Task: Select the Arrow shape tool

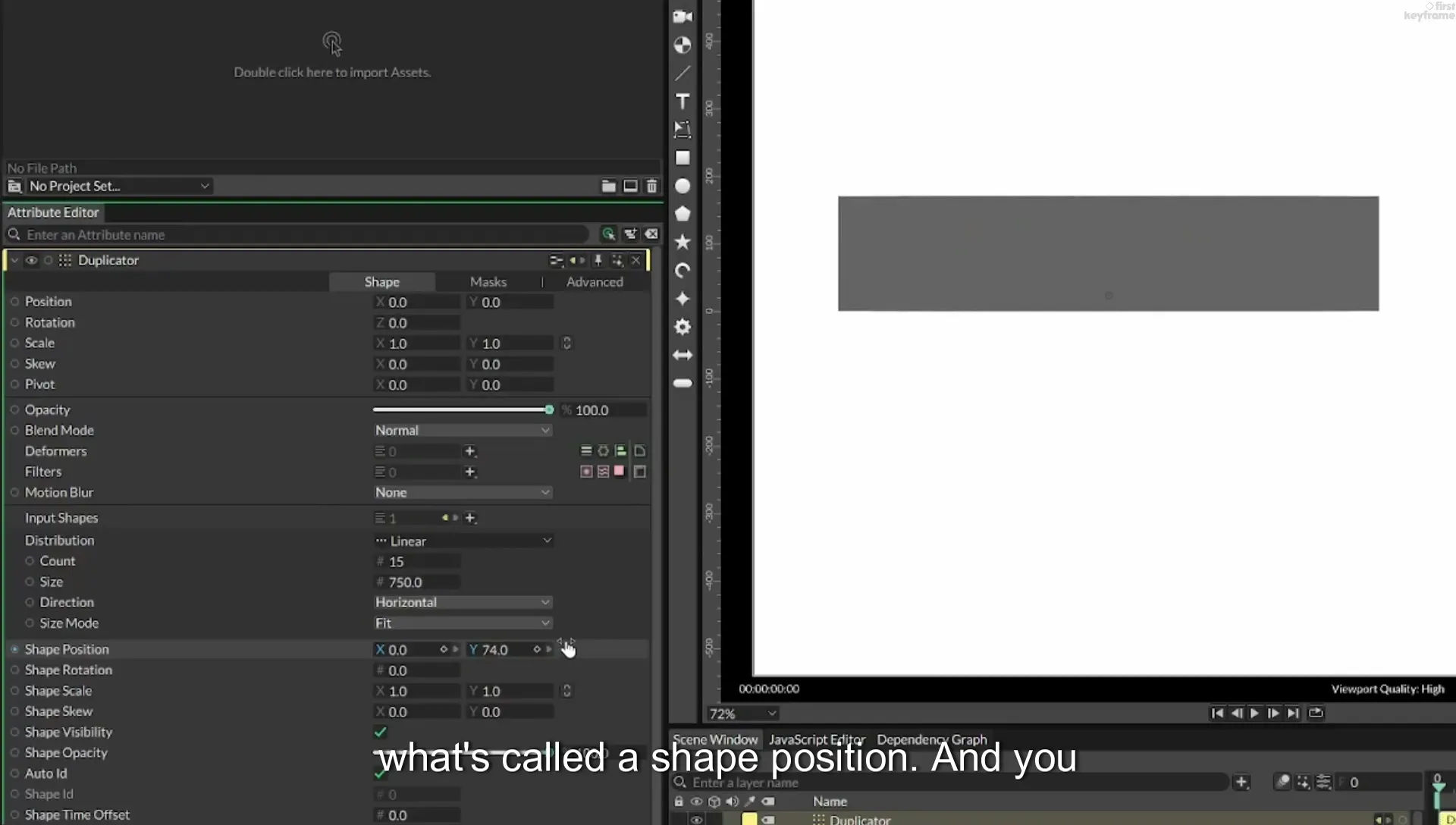Action: pyautogui.click(x=682, y=355)
